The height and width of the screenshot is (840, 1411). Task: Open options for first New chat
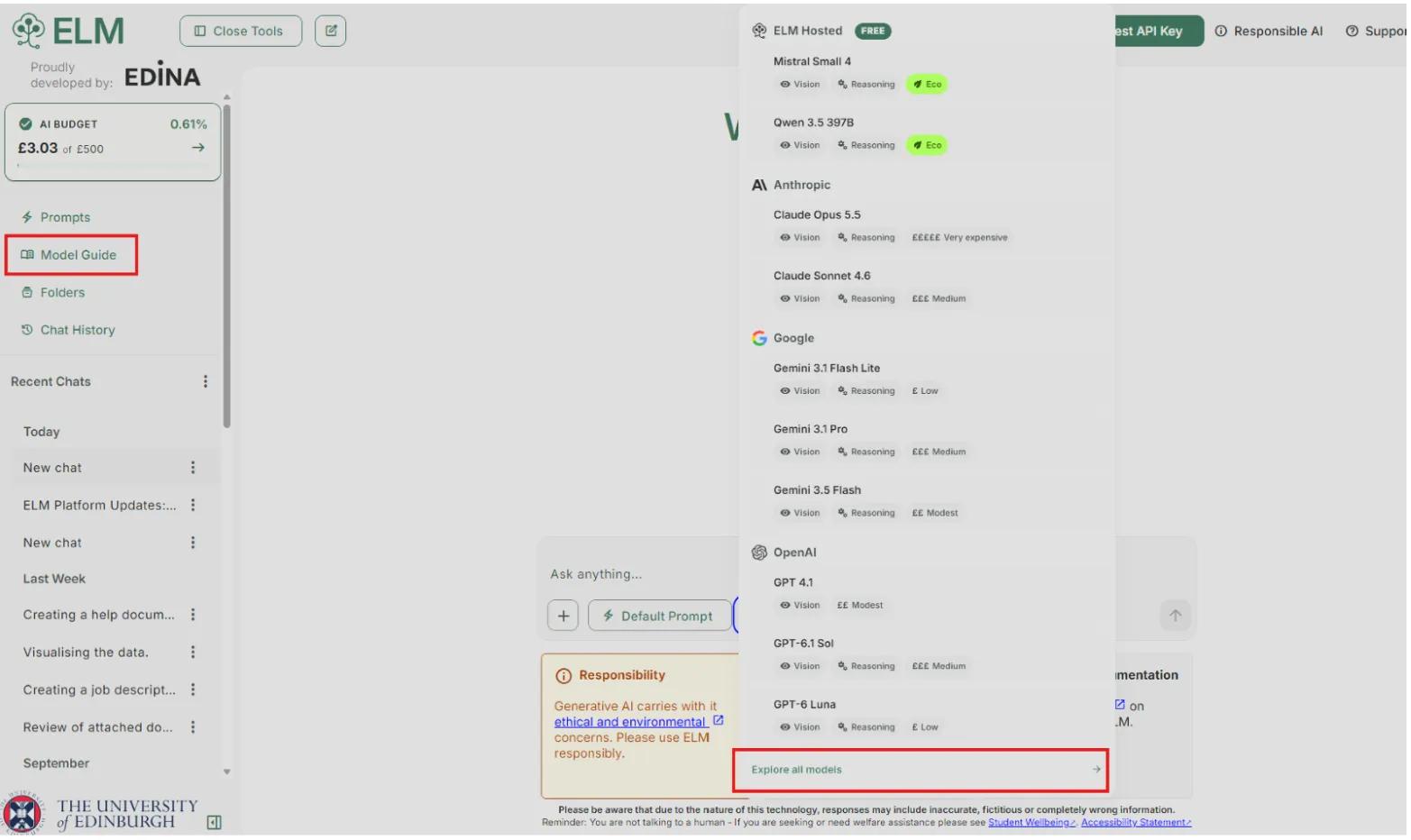click(x=193, y=468)
